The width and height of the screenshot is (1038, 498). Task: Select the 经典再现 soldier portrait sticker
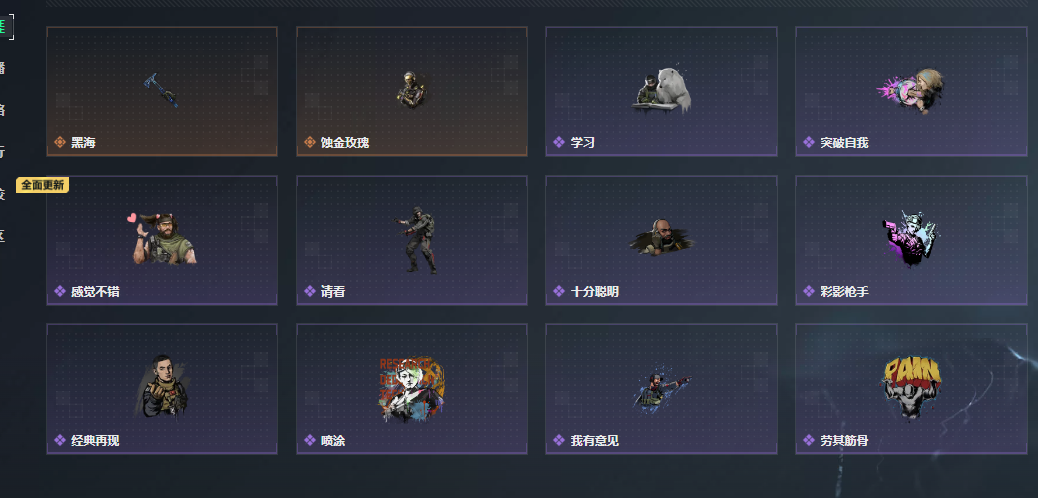coord(163,387)
